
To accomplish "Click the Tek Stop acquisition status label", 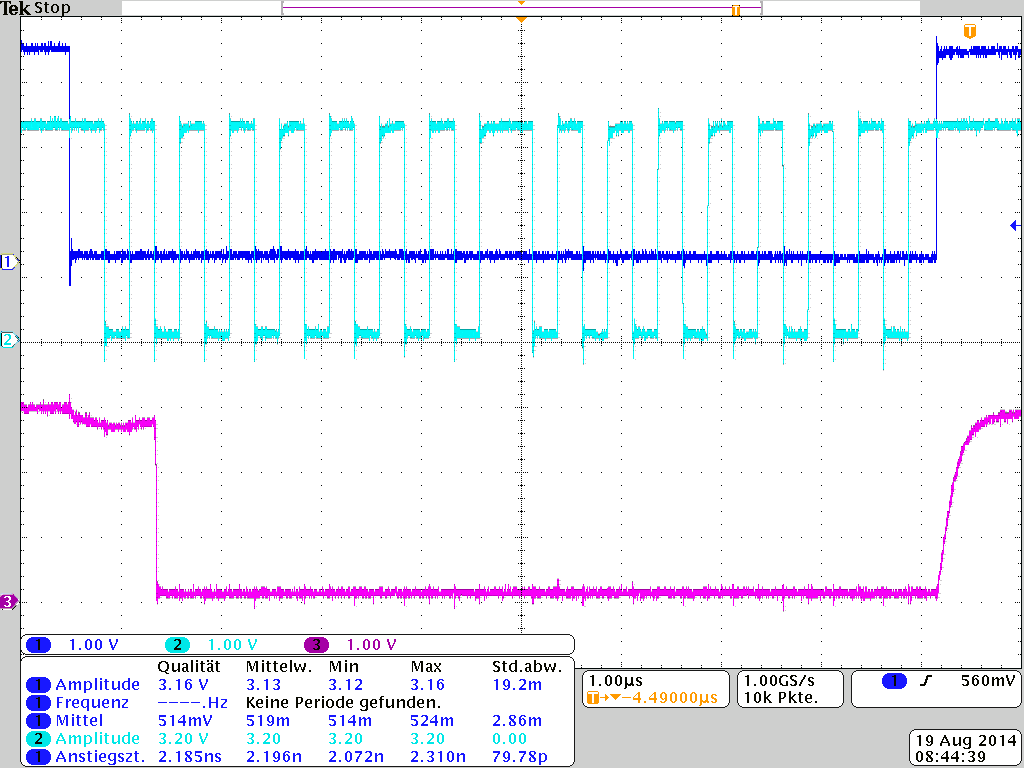I will [x=35, y=8].
